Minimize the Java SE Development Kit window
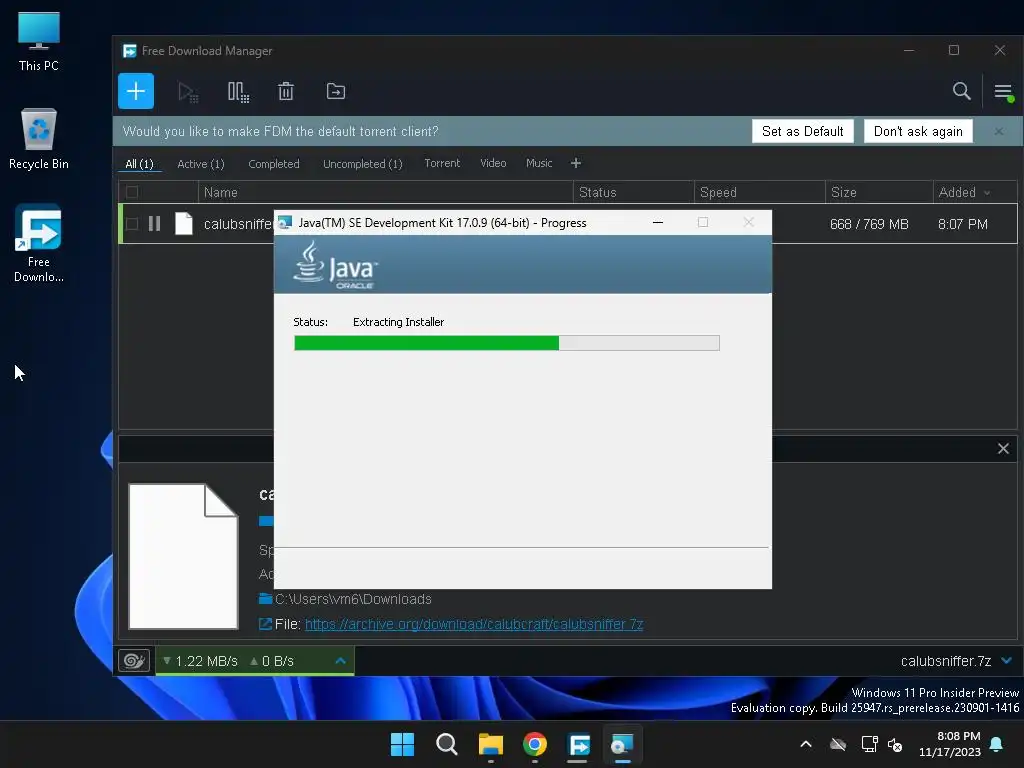 658,223
